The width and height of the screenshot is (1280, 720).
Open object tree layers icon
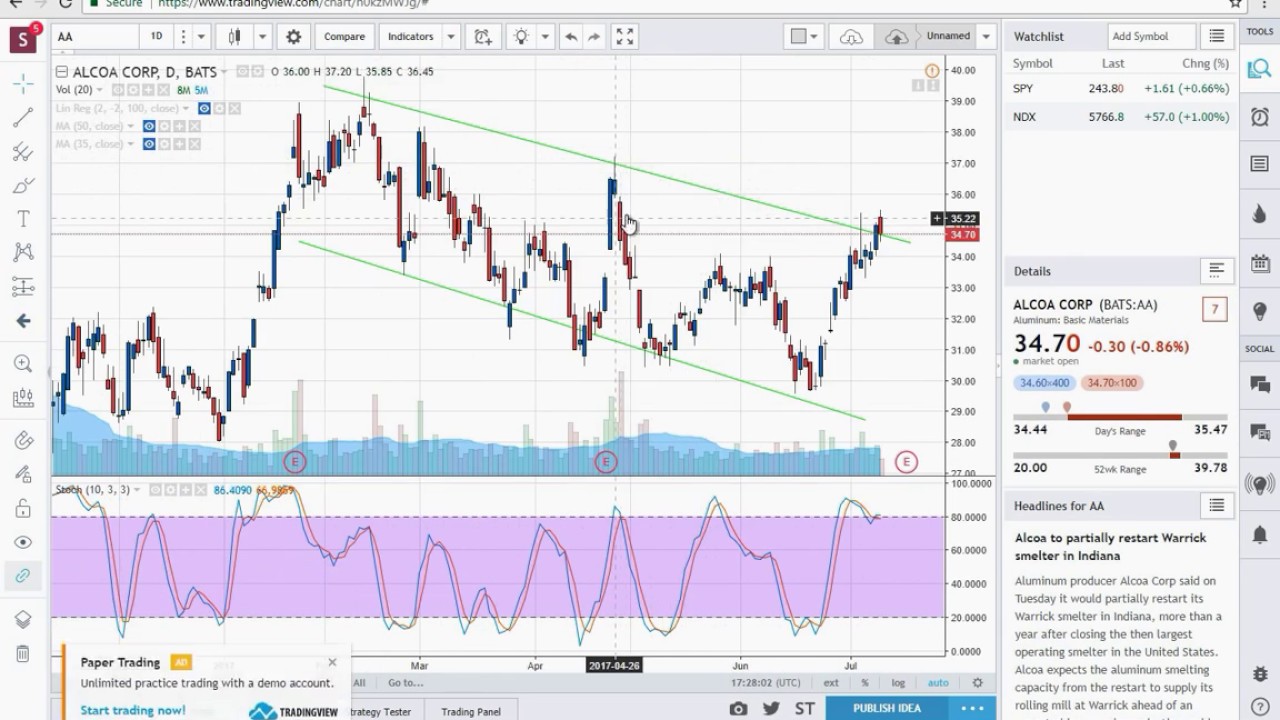(x=22, y=620)
